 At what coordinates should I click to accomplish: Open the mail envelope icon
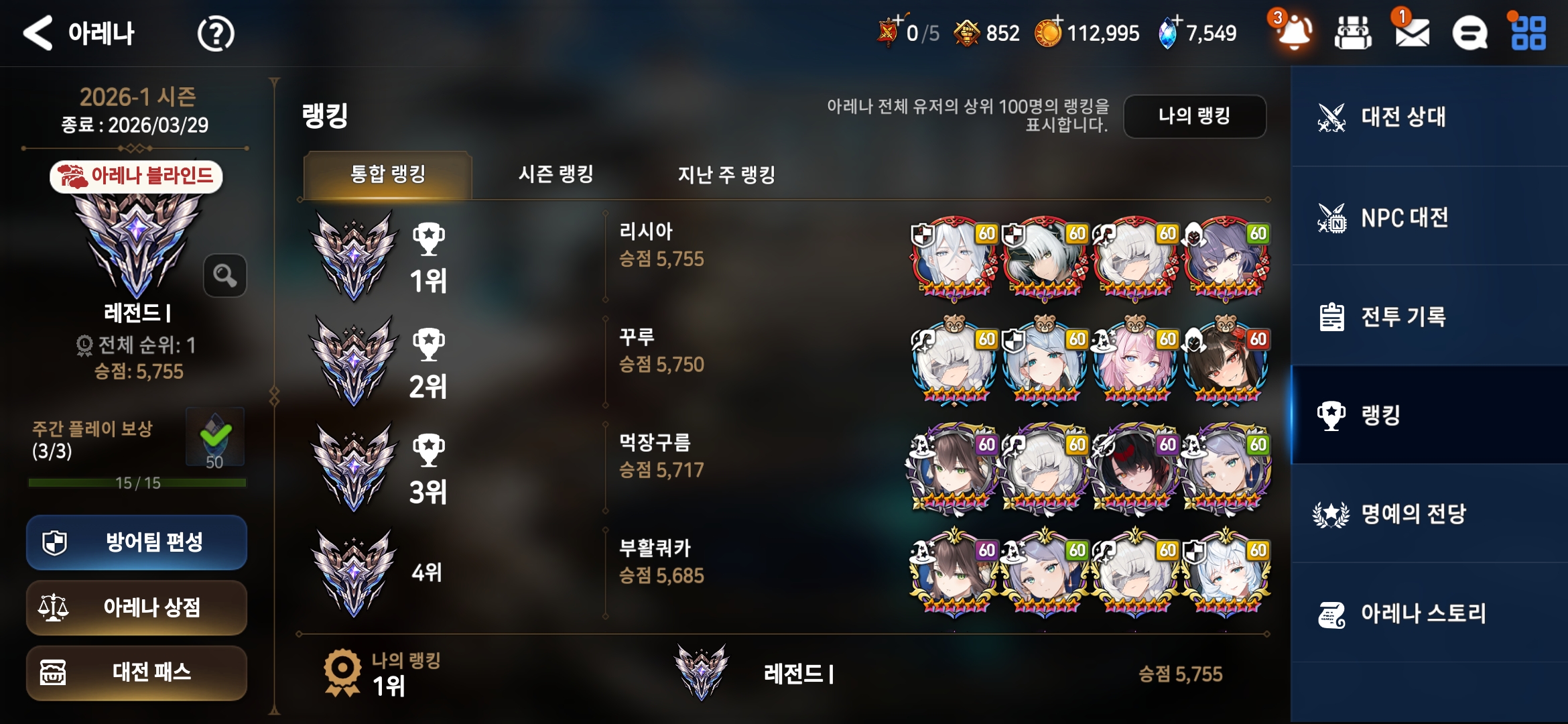click(1412, 32)
